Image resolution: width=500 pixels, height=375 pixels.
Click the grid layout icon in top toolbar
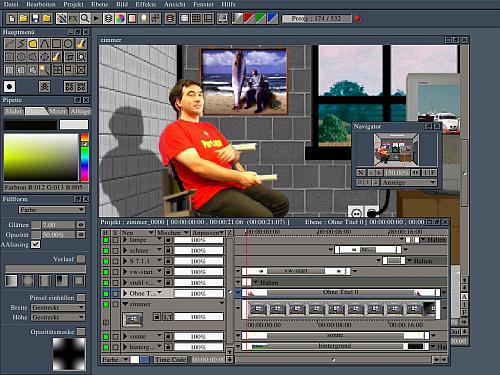[196, 18]
